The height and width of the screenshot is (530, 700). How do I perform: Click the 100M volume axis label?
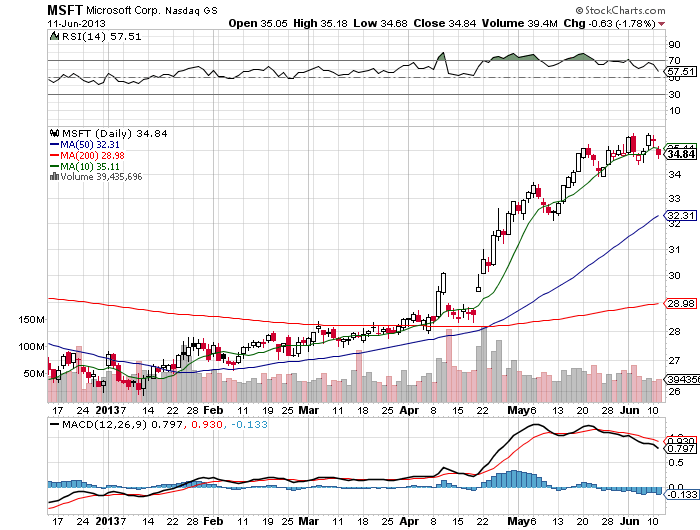(x=31, y=346)
